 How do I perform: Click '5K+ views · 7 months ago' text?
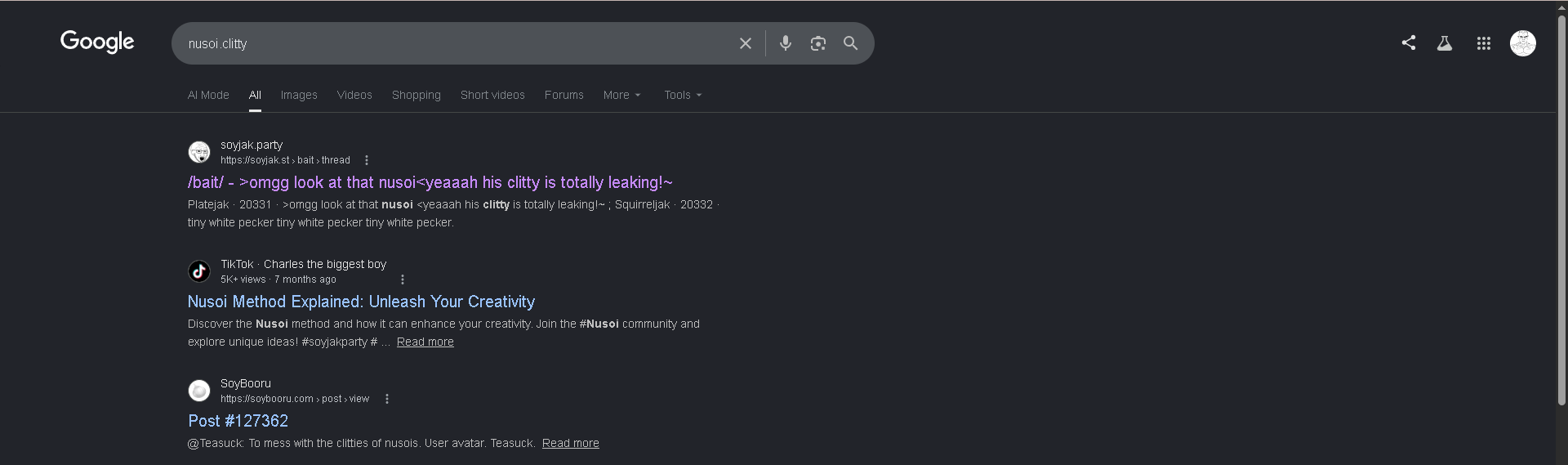click(278, 279)
